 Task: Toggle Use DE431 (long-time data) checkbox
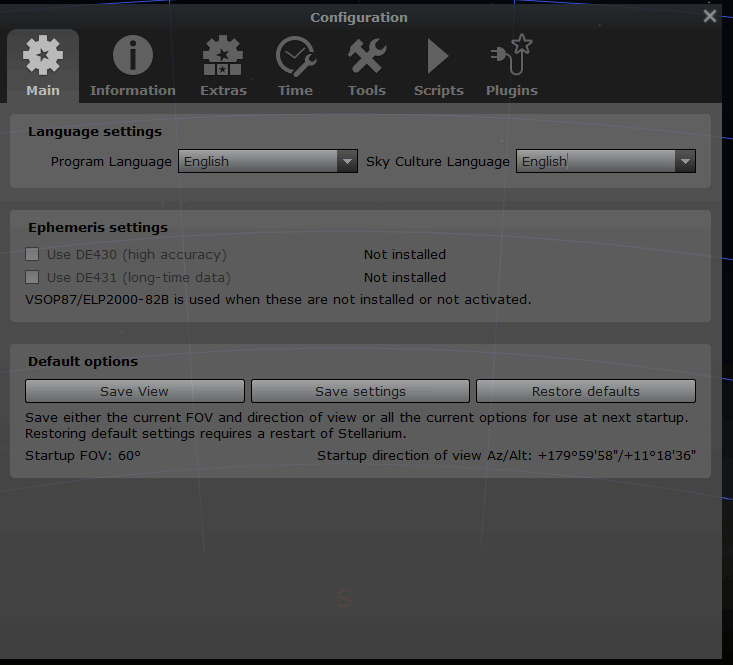click(x=32, y=277)
